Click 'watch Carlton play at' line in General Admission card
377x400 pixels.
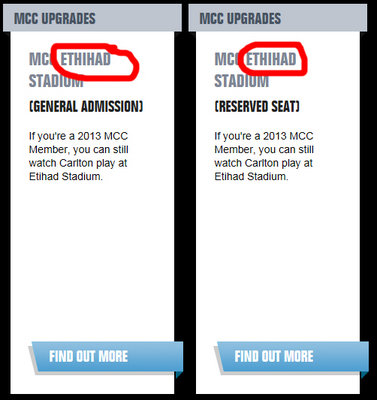pyautogui.click(x=78, y=163)
